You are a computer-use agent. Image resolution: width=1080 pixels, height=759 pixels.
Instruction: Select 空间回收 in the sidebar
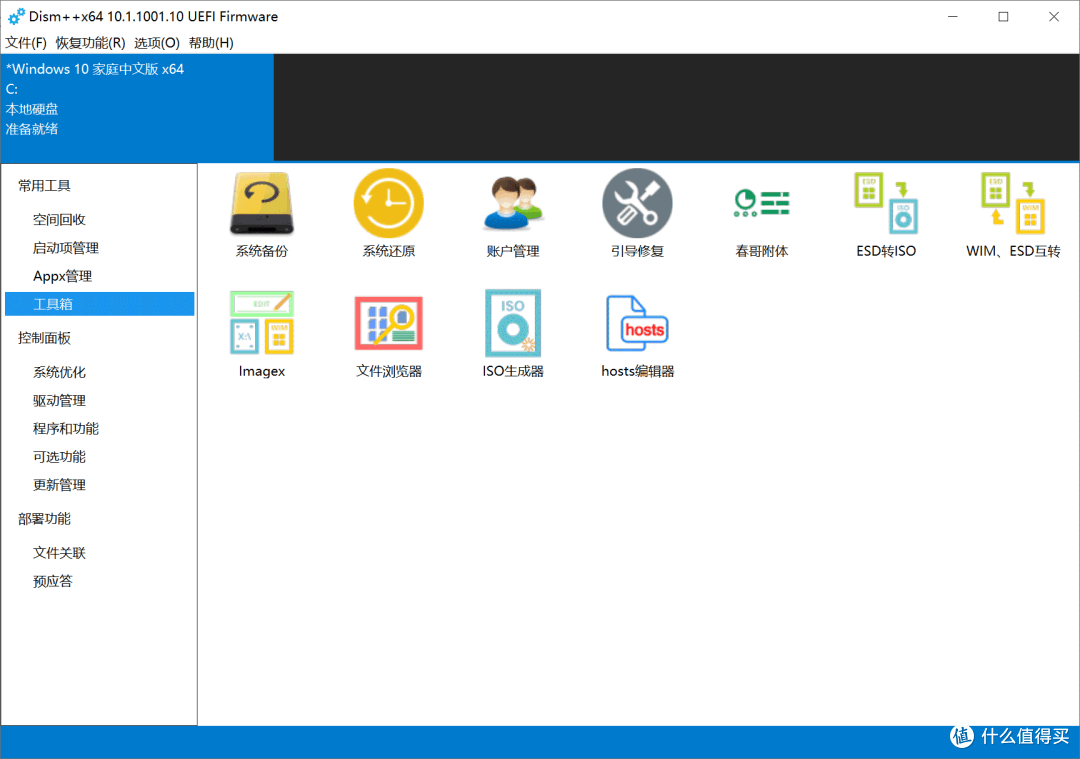pyautogui.click(x=59, y=220)
